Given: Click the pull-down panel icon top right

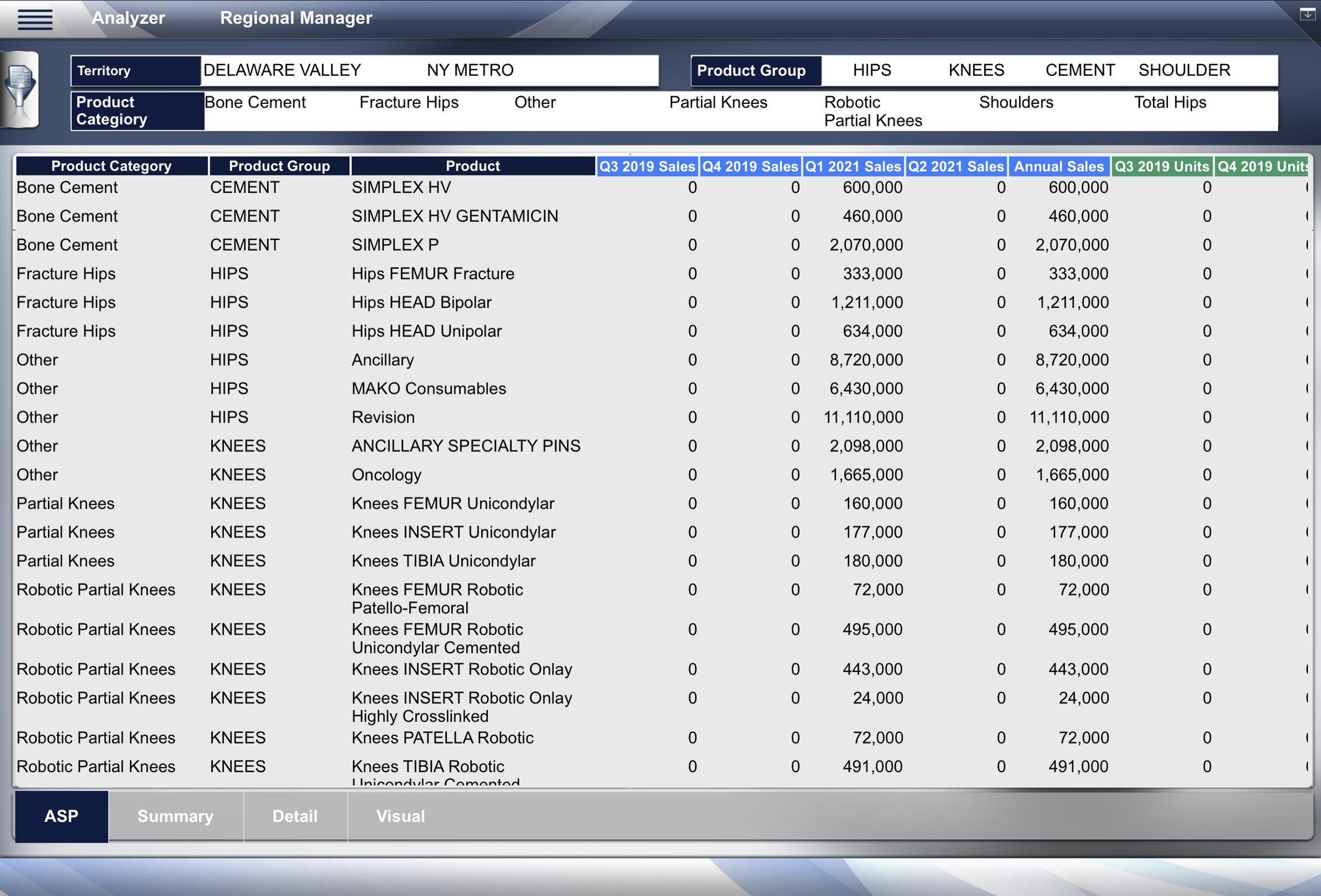Looking at the screenshot, I should (x=1307, y=14).
